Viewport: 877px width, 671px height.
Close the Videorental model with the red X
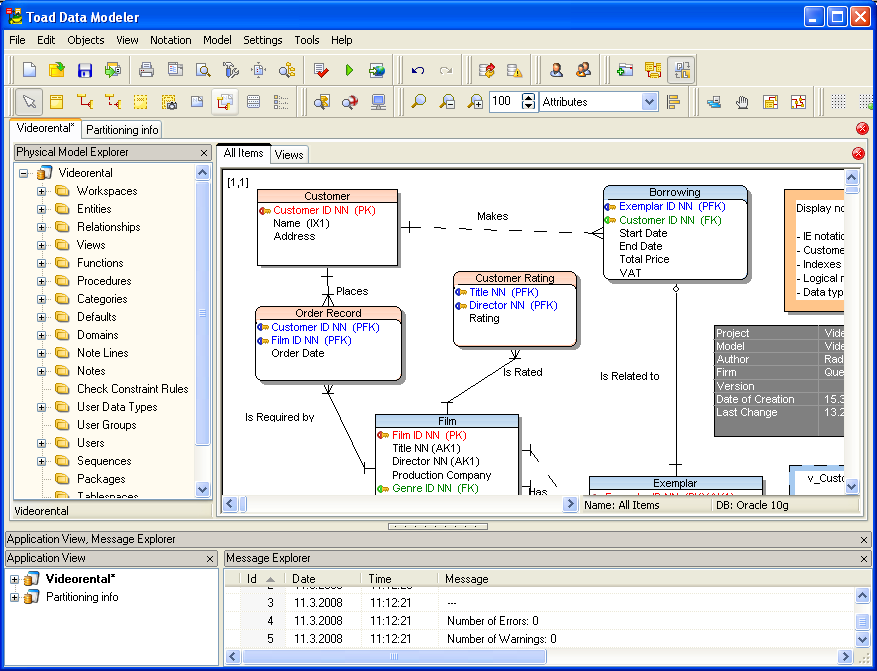862,129
